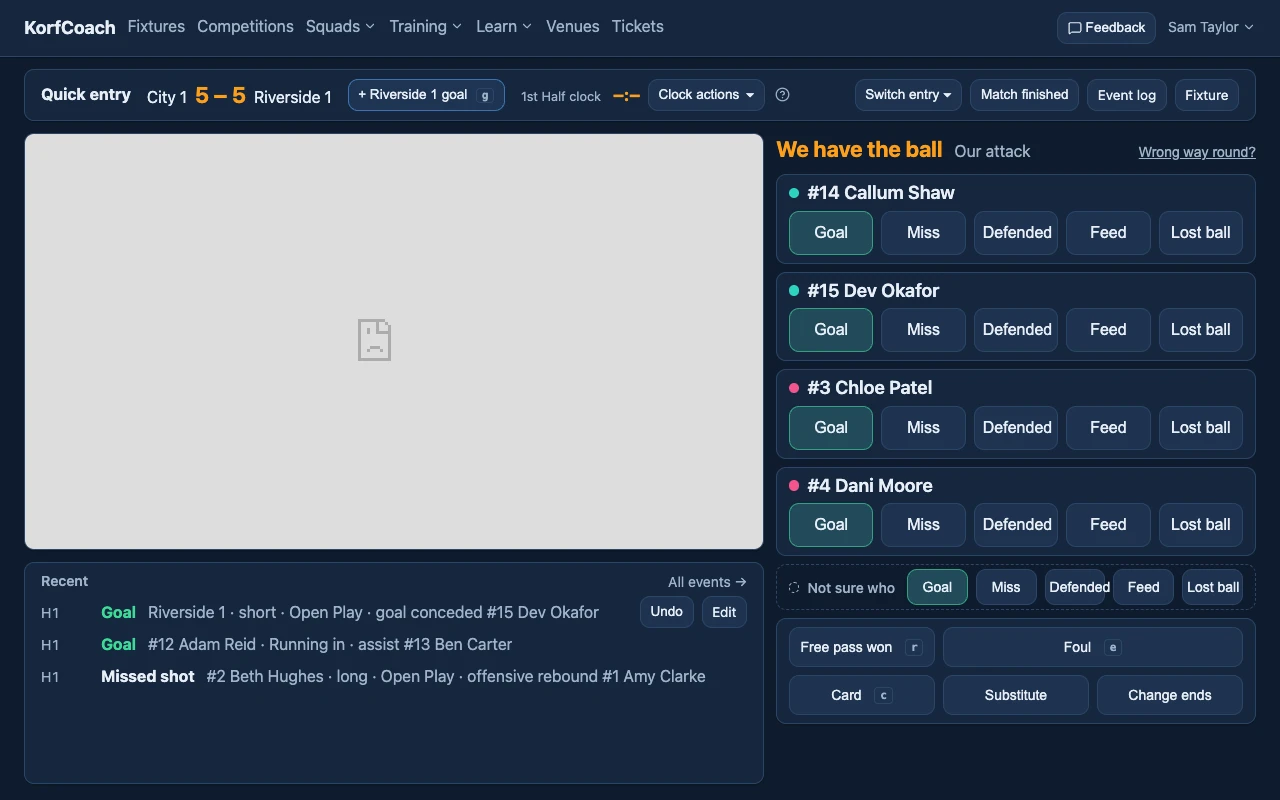
Task: Open the Competitions page
Action: pos(245,27)
